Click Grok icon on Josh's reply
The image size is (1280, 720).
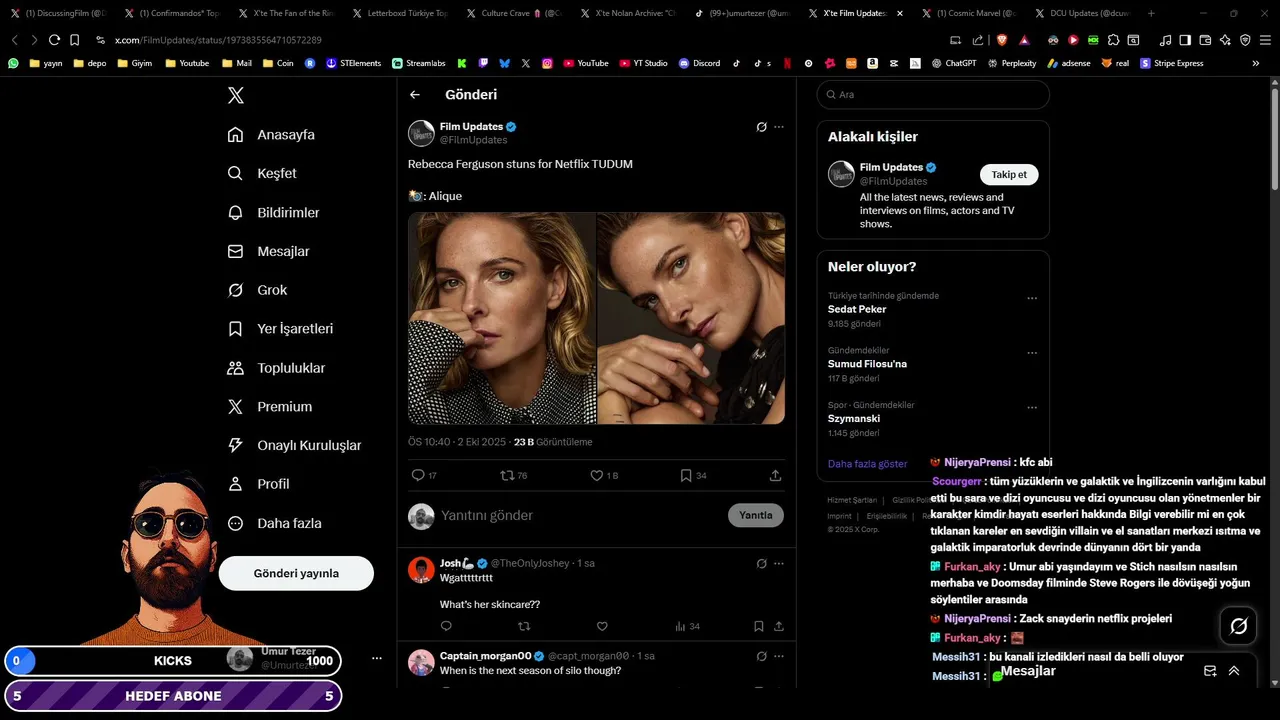click(761, 563)
